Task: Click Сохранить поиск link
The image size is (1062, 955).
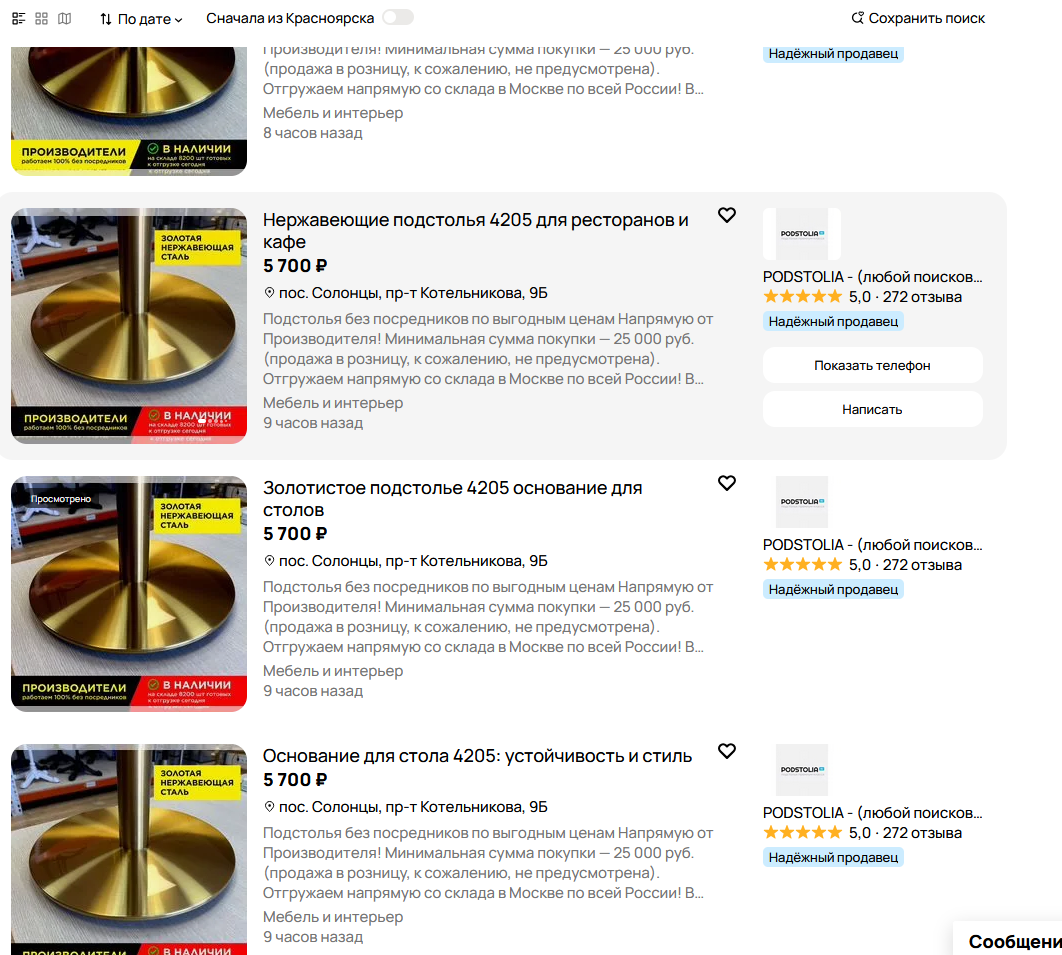Action: tap(918, 18)
